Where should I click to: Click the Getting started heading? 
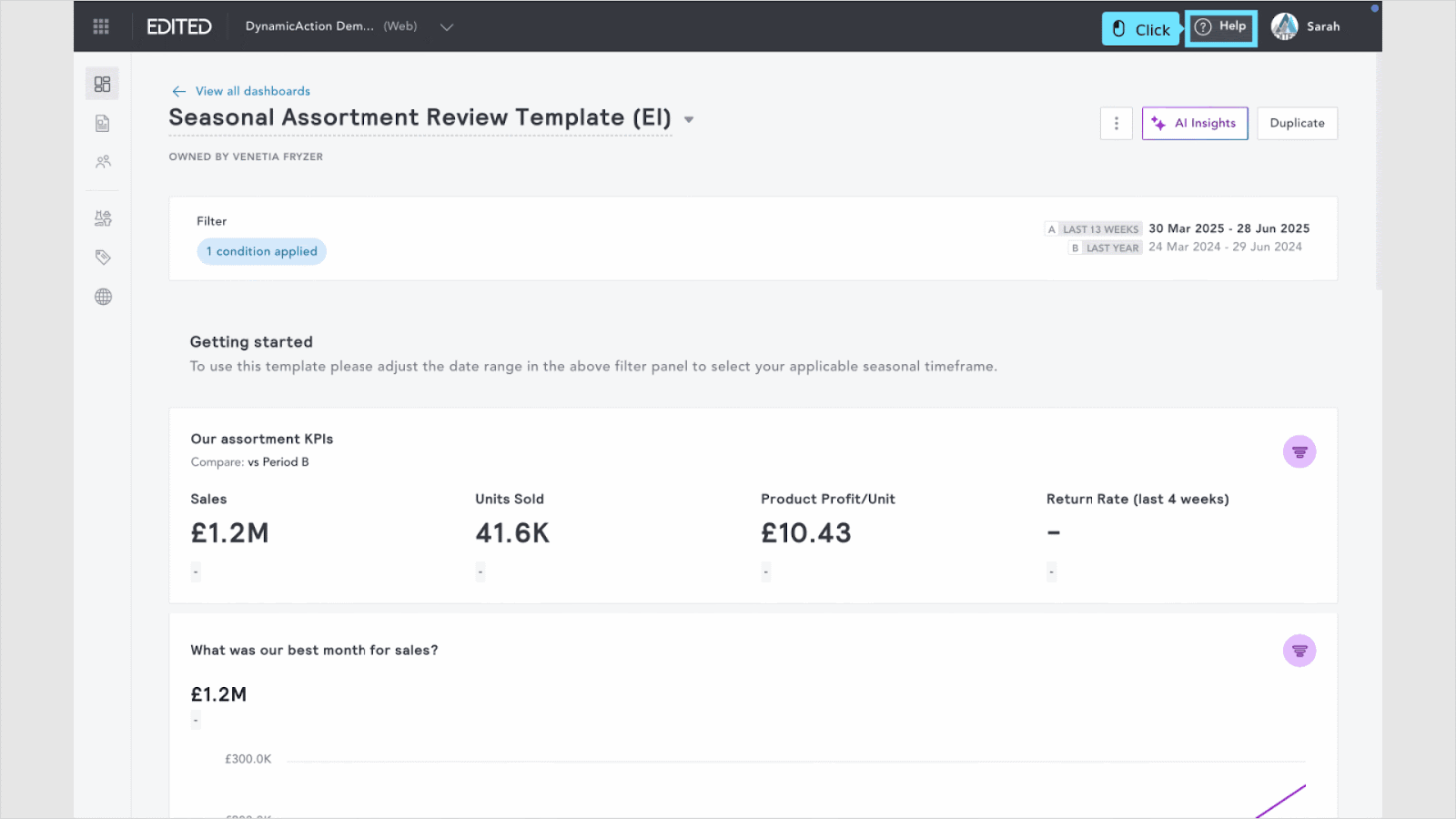click(251, 342)
